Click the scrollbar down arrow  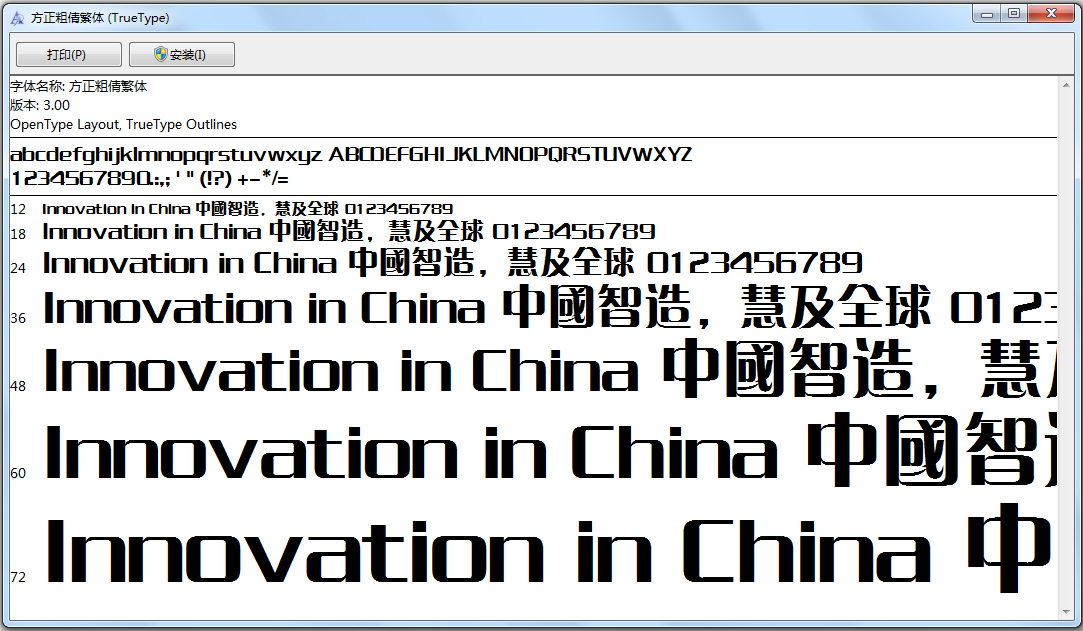(x=1066, y=612)
